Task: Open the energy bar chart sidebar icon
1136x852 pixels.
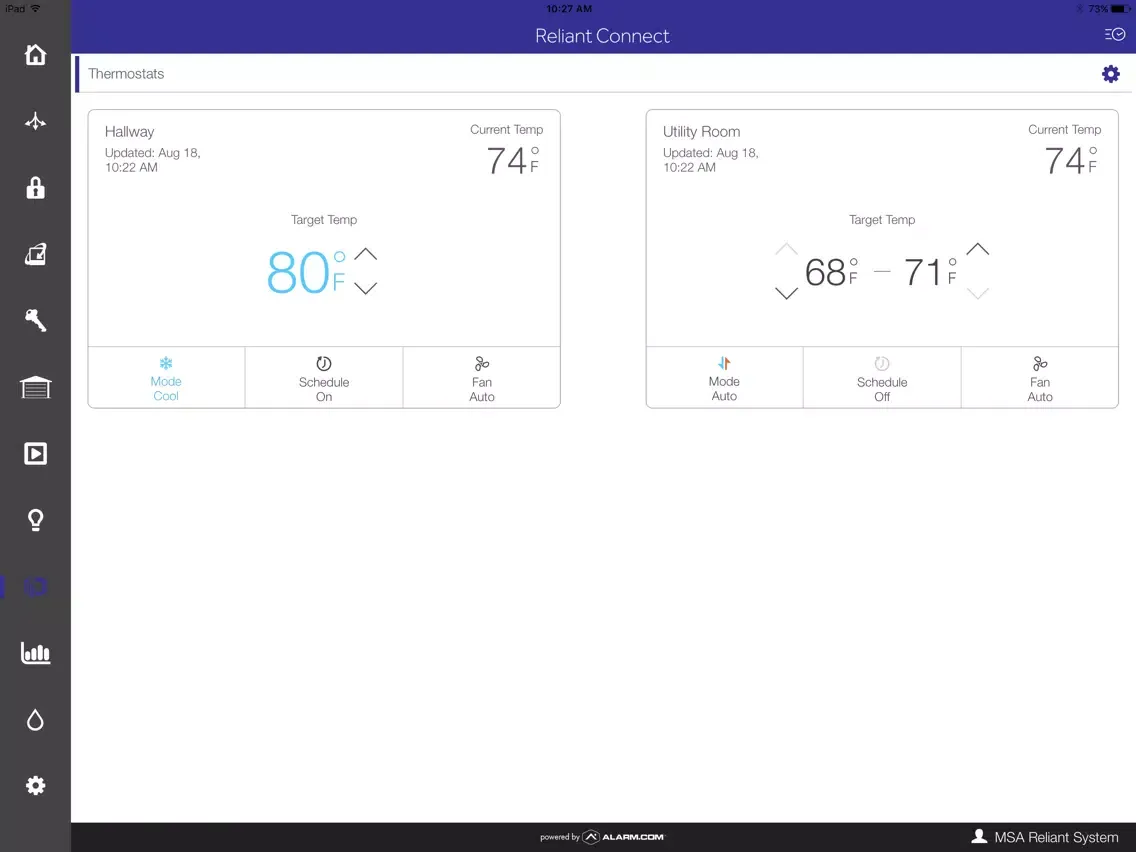Action: (35, 653)
